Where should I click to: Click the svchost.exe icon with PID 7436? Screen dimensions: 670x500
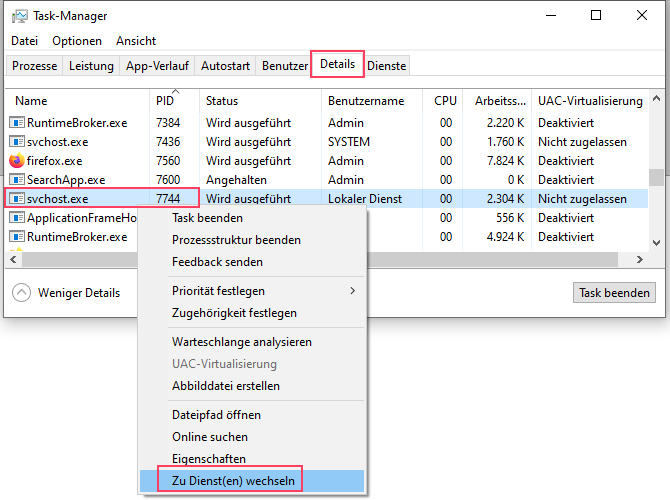coord(17,141)
